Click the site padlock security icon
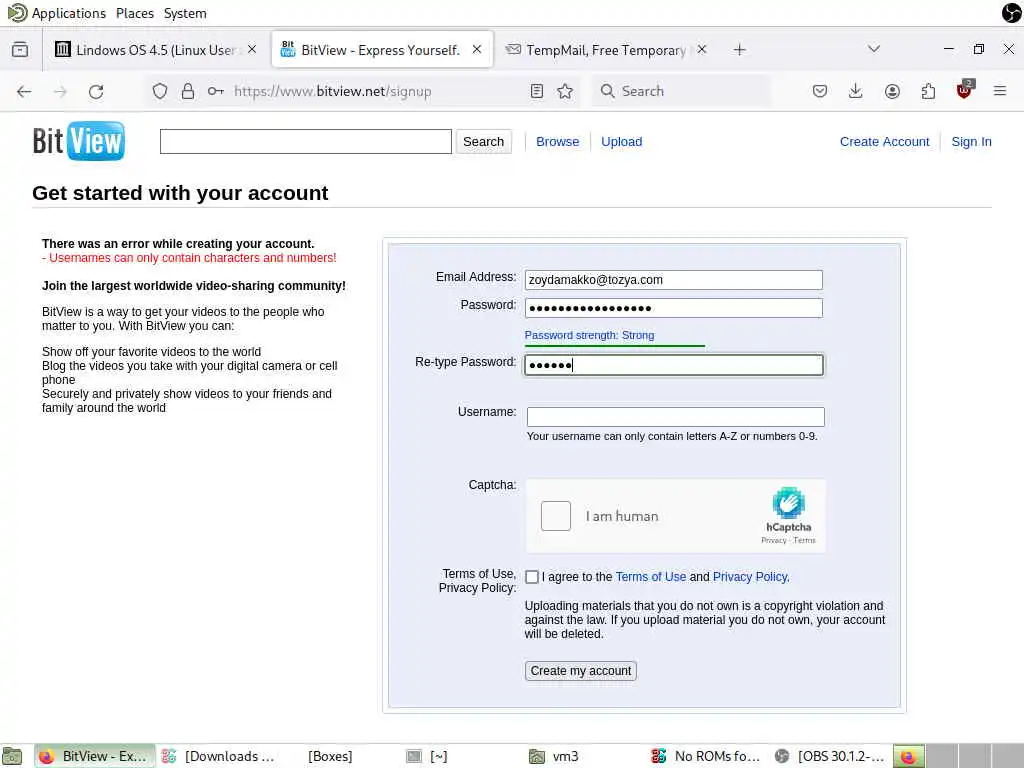 (x=188, y=91)
